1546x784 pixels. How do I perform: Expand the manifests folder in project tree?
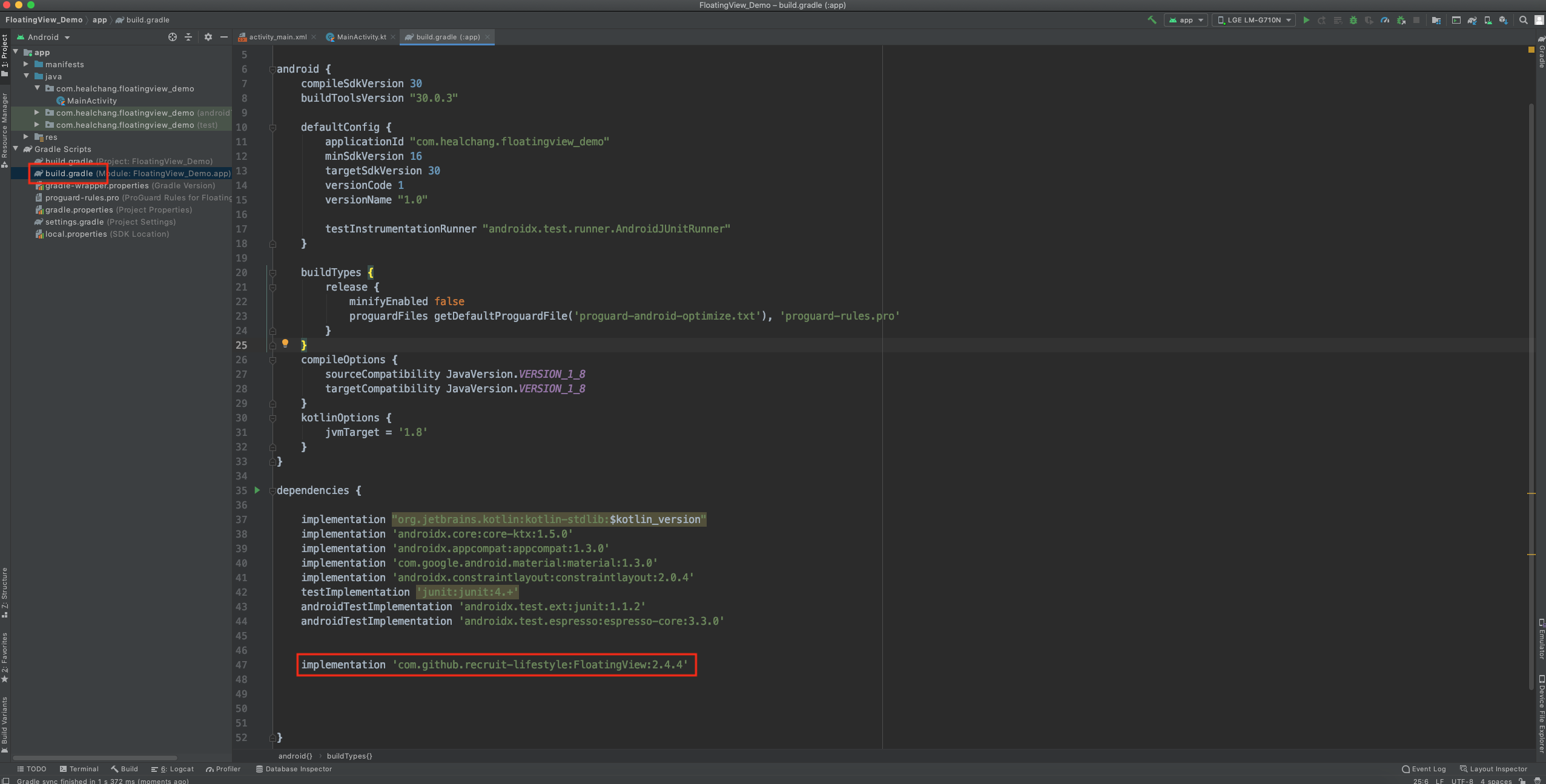click(x=26, y=64)
